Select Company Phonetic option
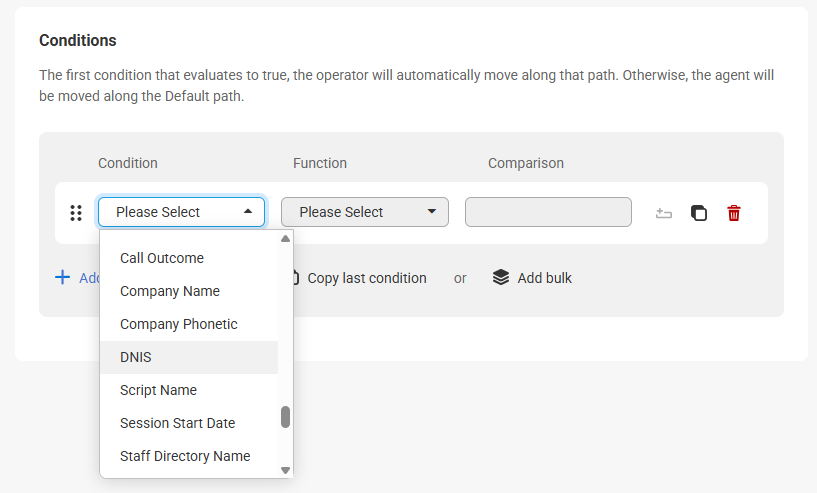The width and height of the screenshot is (817, 493). (x=179, y=324)
